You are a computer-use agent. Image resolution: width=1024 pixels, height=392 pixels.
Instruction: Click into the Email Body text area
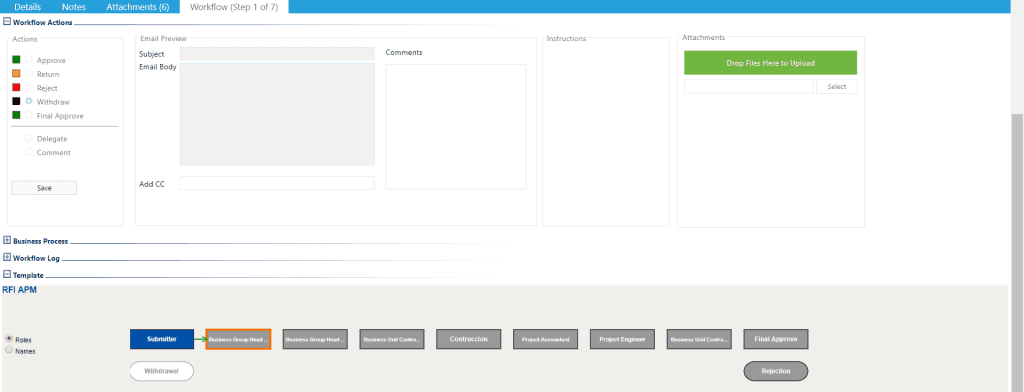tap(277, 114)
